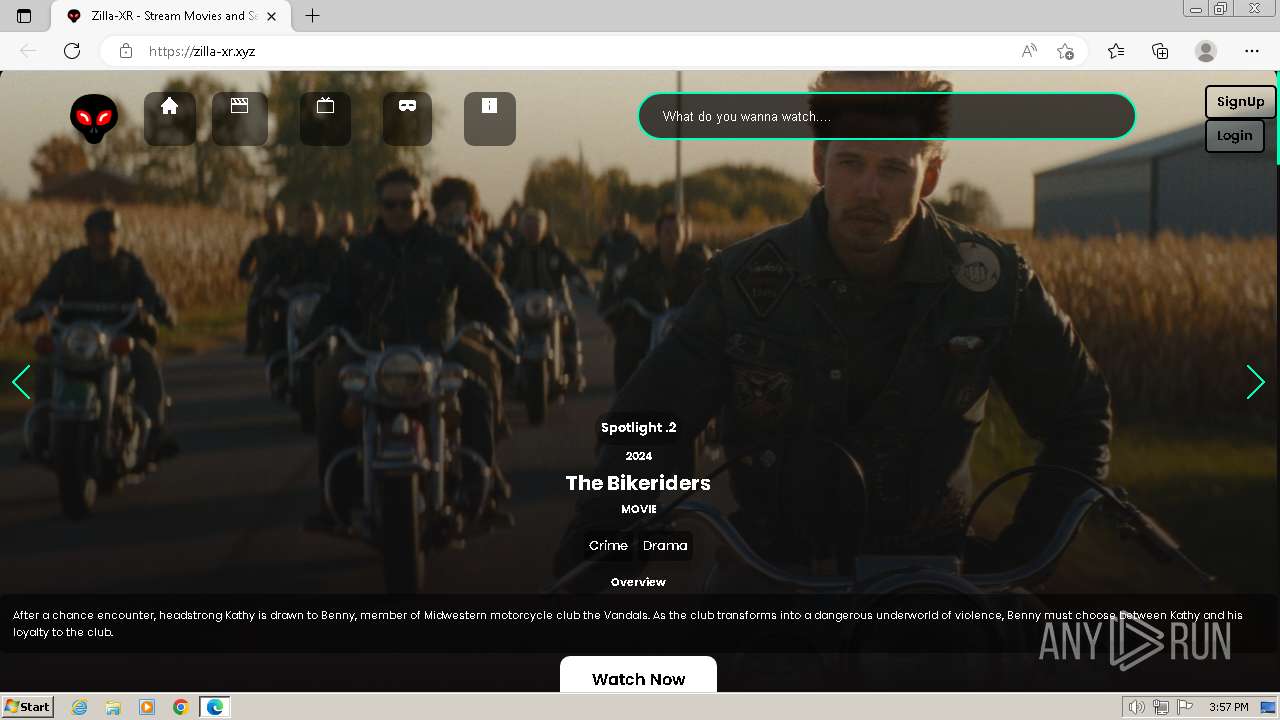Screen dimensions: 1280x720
Task: Open Read aloud icon in address bar
Action: coord(1029,51)
